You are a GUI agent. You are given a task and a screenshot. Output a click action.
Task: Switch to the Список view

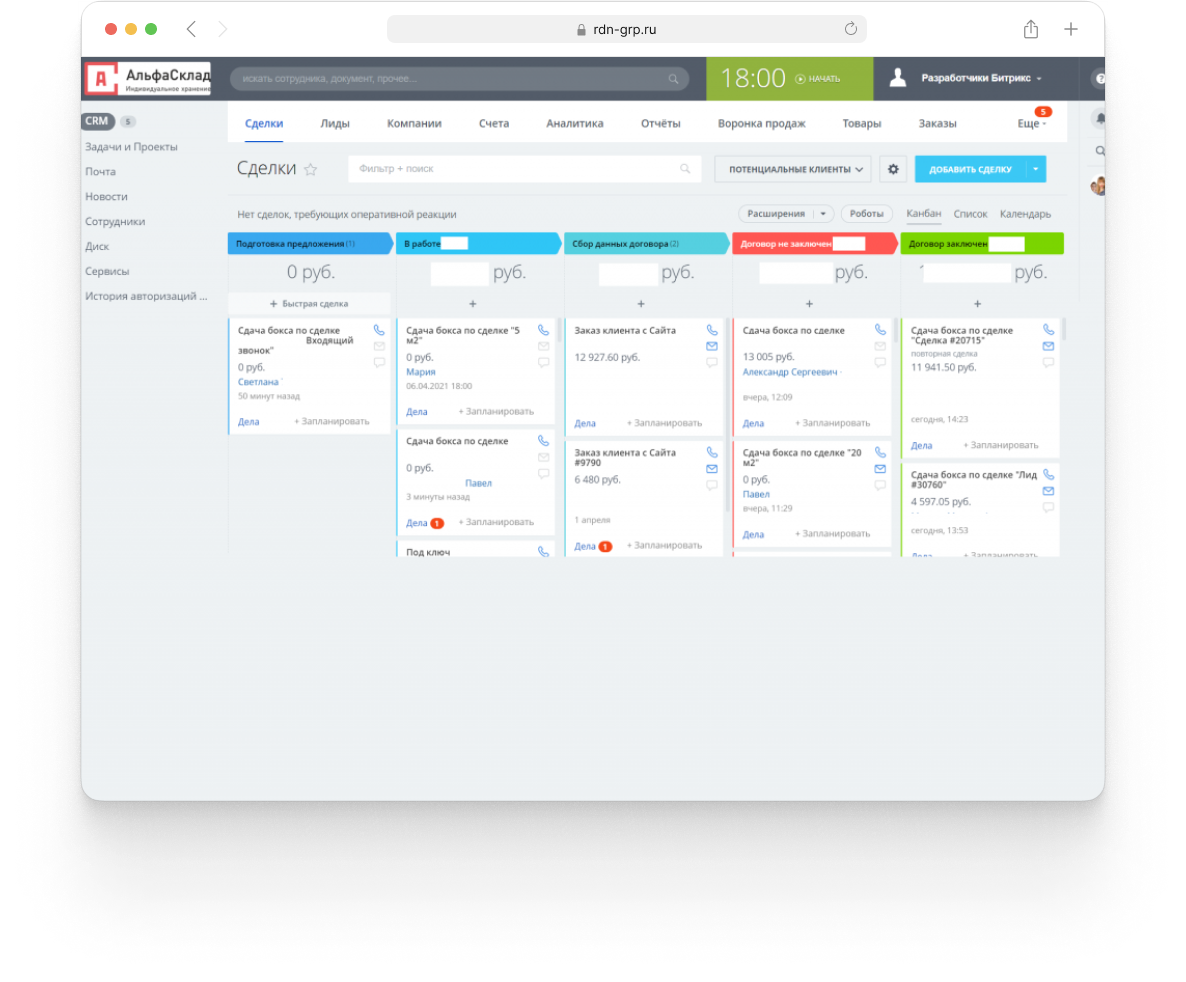pos(970,214)
